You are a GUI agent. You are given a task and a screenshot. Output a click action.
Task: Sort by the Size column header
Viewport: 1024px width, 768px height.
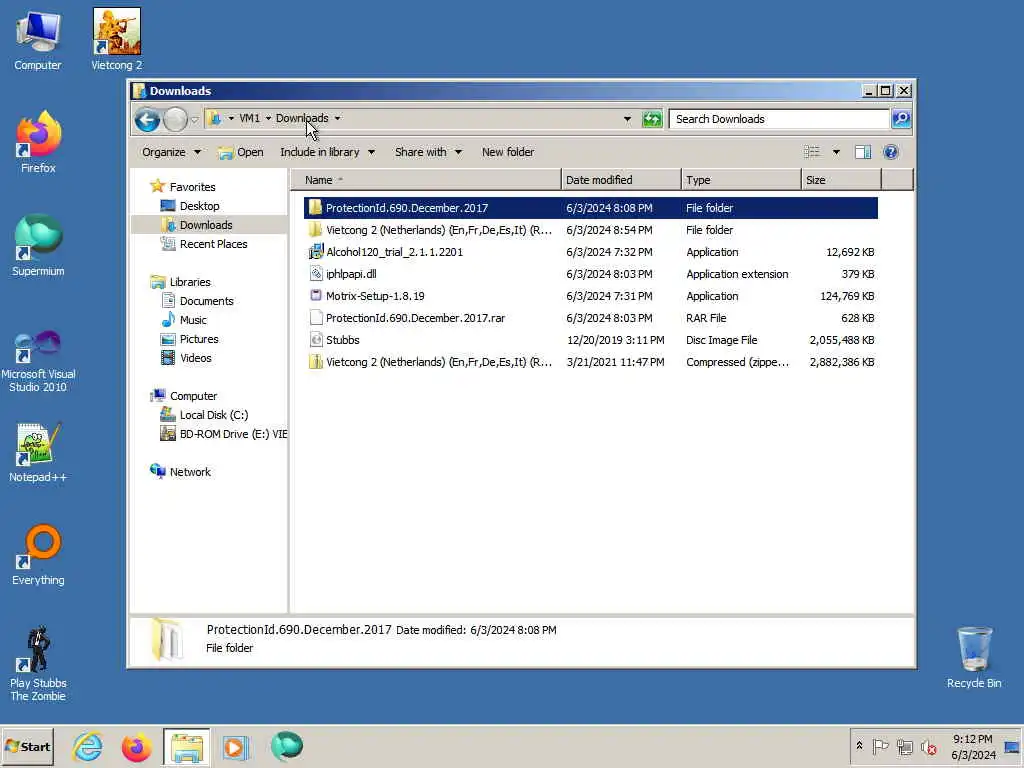841,180
